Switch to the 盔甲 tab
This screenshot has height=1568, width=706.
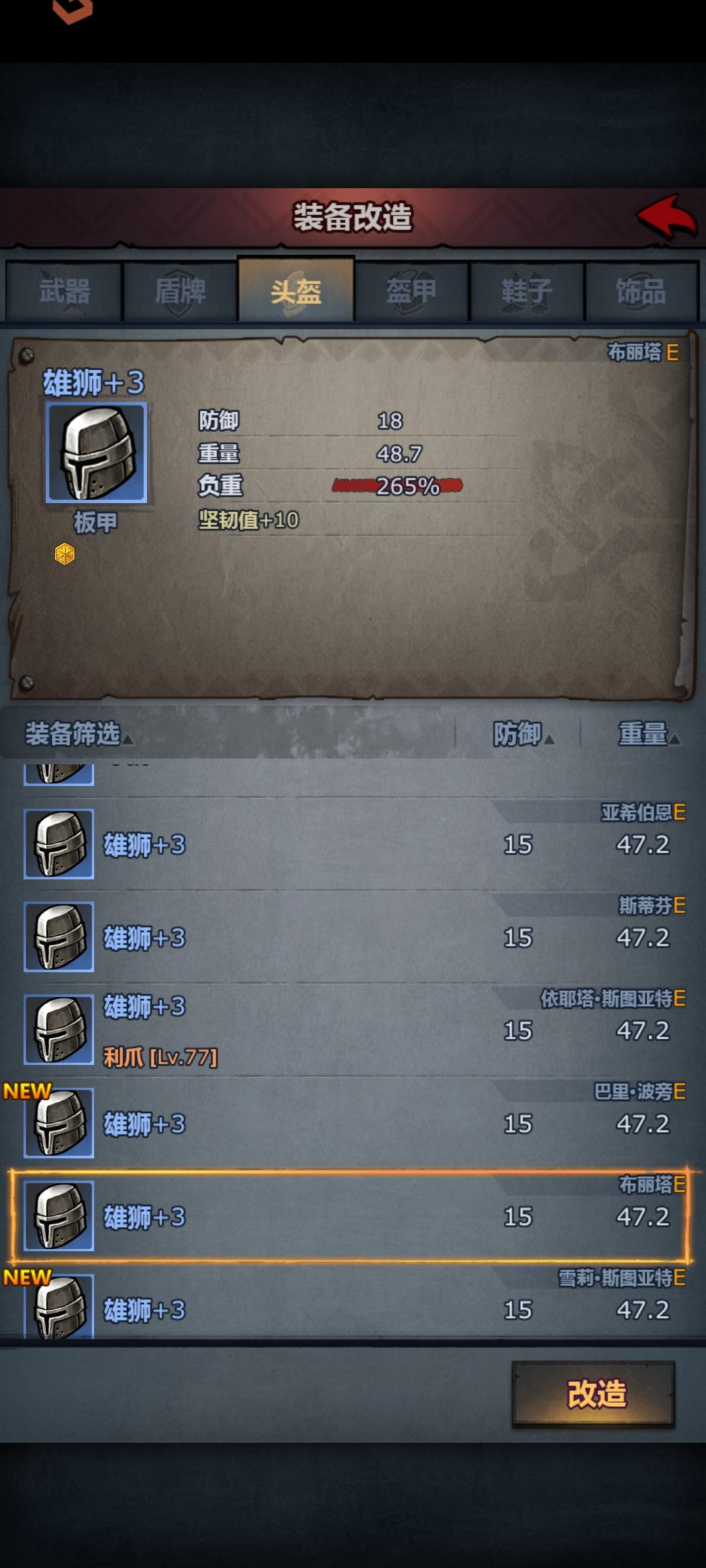[412, 291]
